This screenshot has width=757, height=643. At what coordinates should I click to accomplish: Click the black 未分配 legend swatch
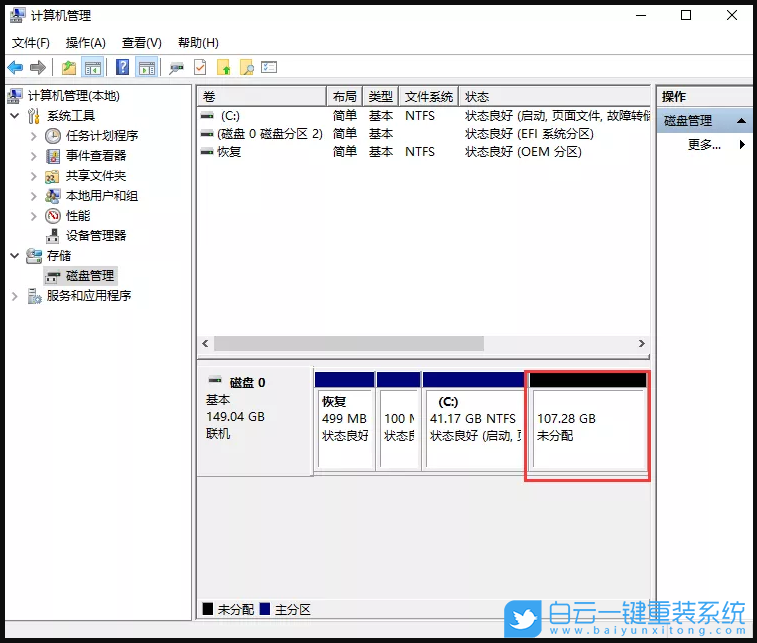(208, 609)
